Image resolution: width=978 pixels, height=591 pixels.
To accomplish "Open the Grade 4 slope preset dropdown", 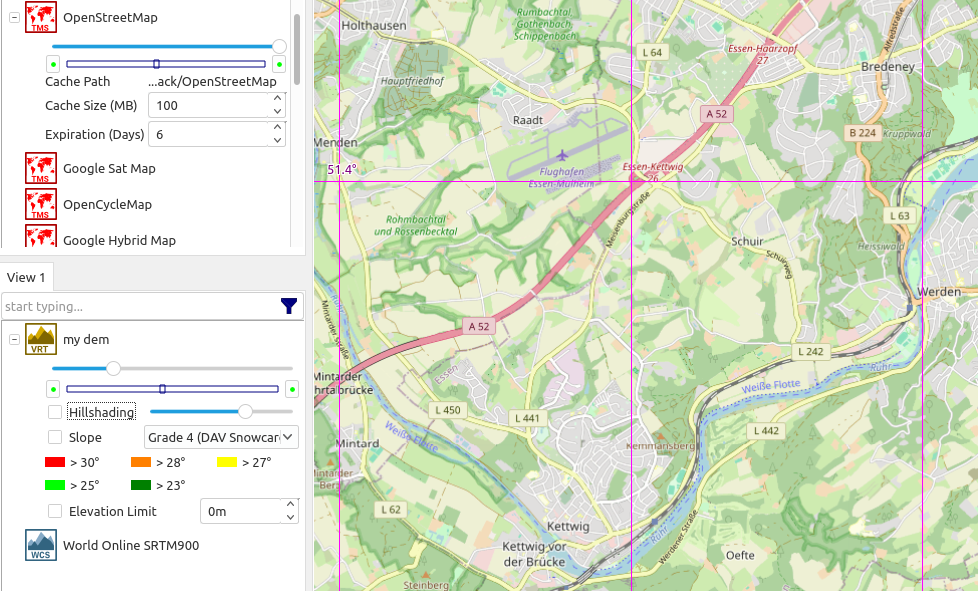I will point(221,437).
